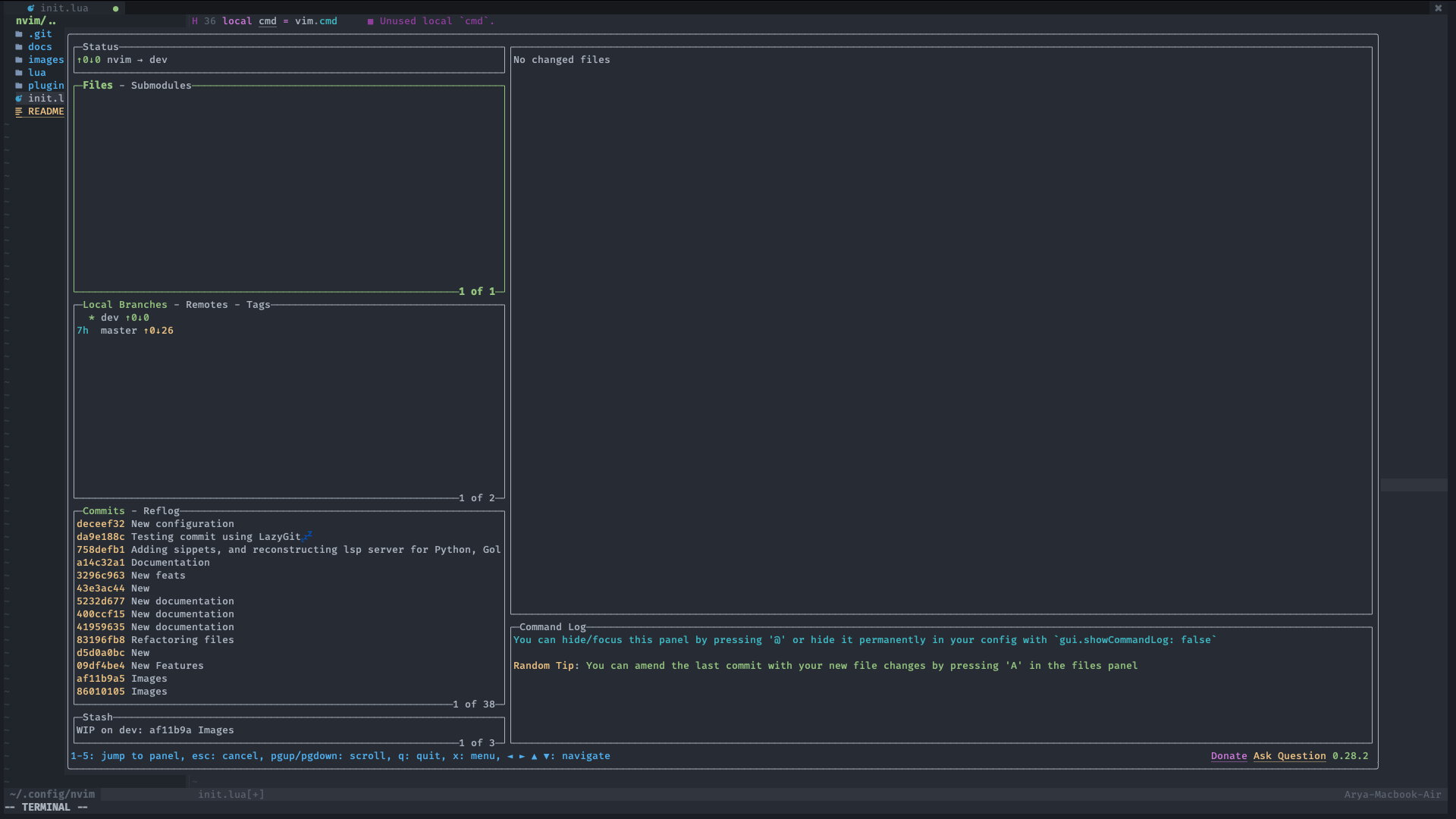Click the .git folder icon

(x=19, y=34)
